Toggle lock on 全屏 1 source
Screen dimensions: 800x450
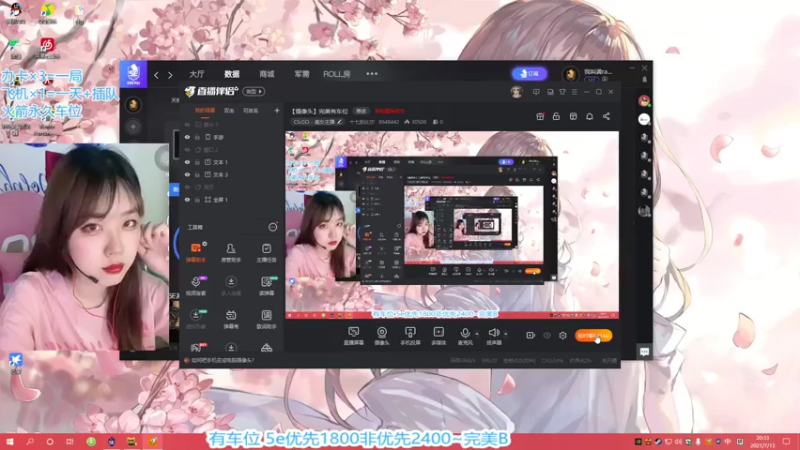(x=197, y=199)
